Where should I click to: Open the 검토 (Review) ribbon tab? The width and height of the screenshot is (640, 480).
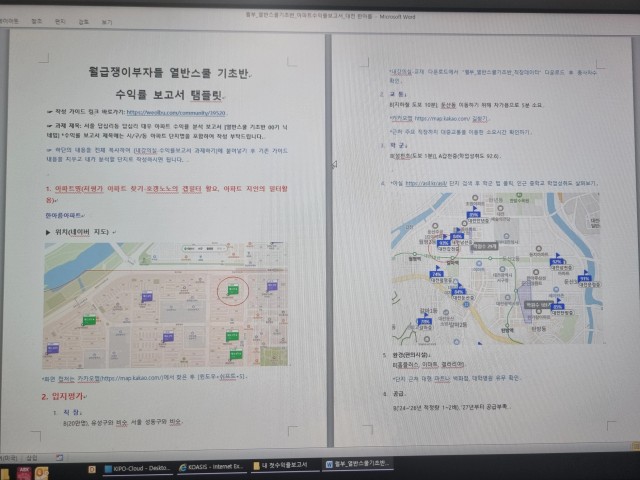point(83,22)
